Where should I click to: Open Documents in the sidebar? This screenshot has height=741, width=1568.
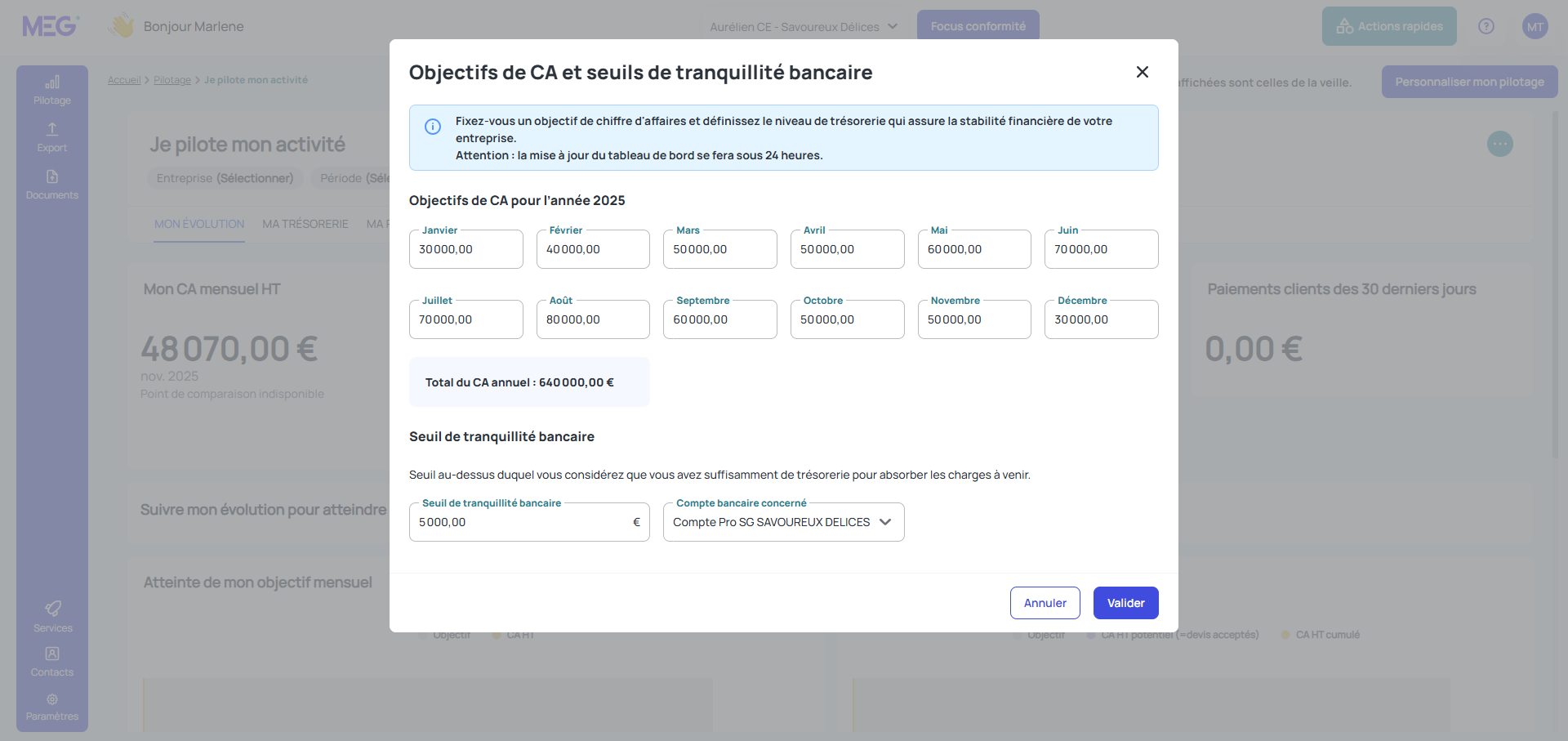(x=52, y=185)
